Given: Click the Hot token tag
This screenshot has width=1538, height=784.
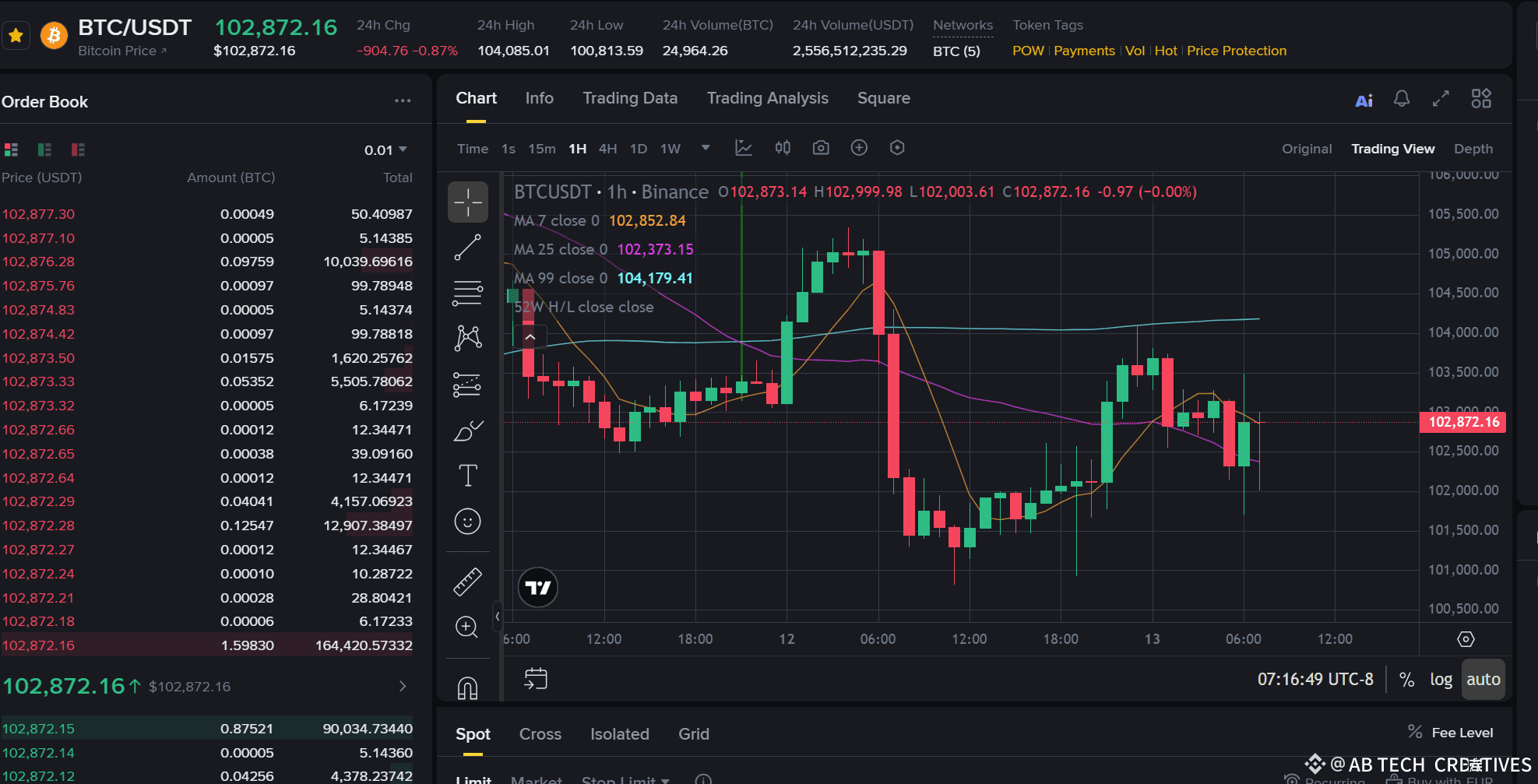Looking at the screenshot, I should 1166,51.
